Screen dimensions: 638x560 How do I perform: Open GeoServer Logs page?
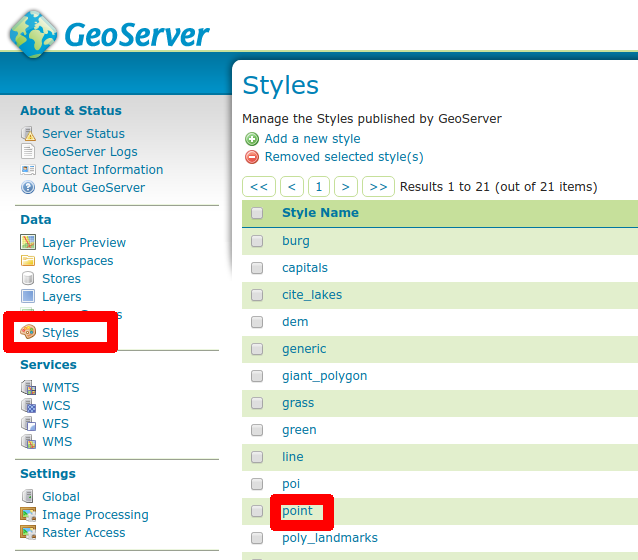point(90,152)
